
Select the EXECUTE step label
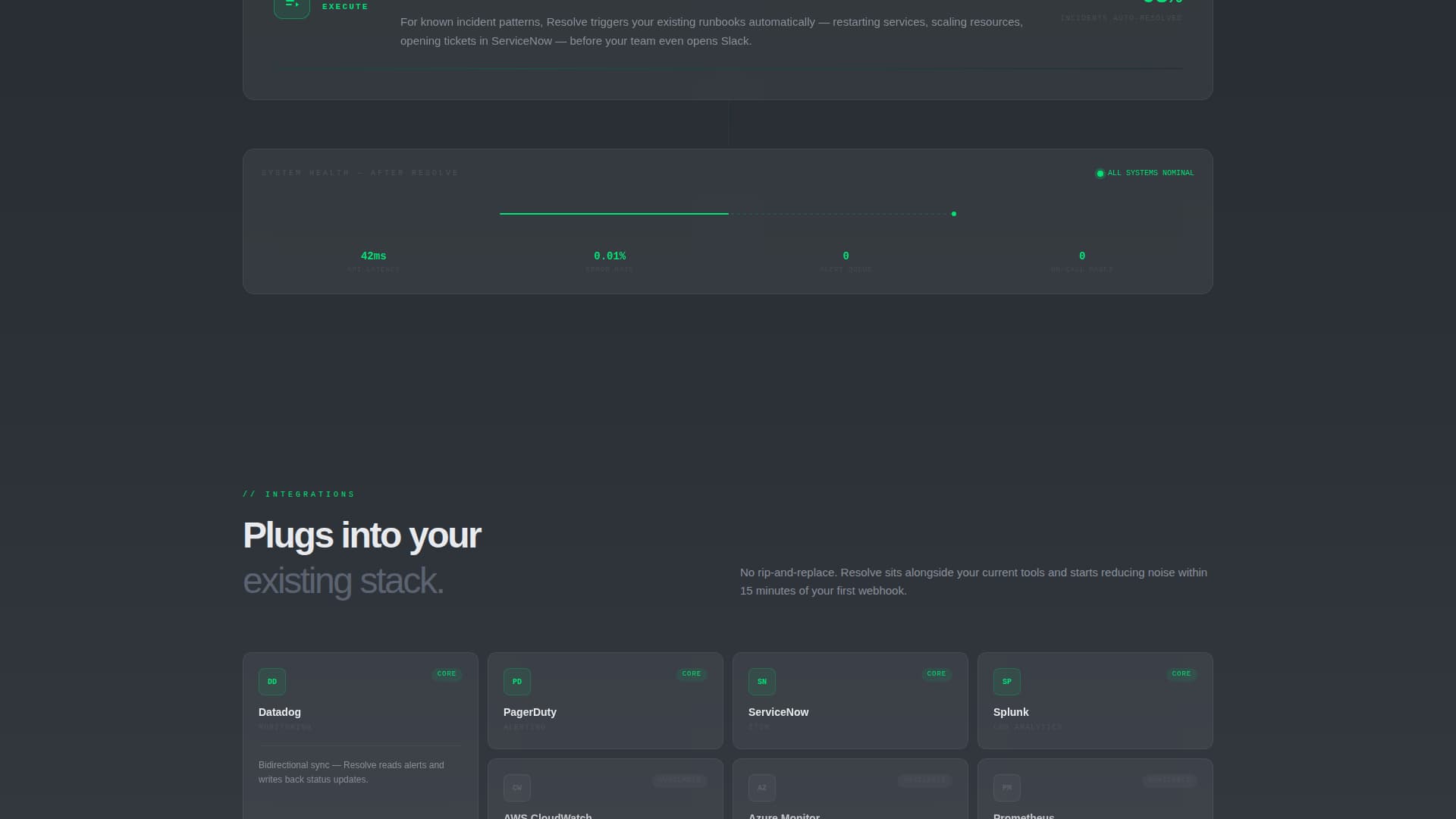(345, 6)
